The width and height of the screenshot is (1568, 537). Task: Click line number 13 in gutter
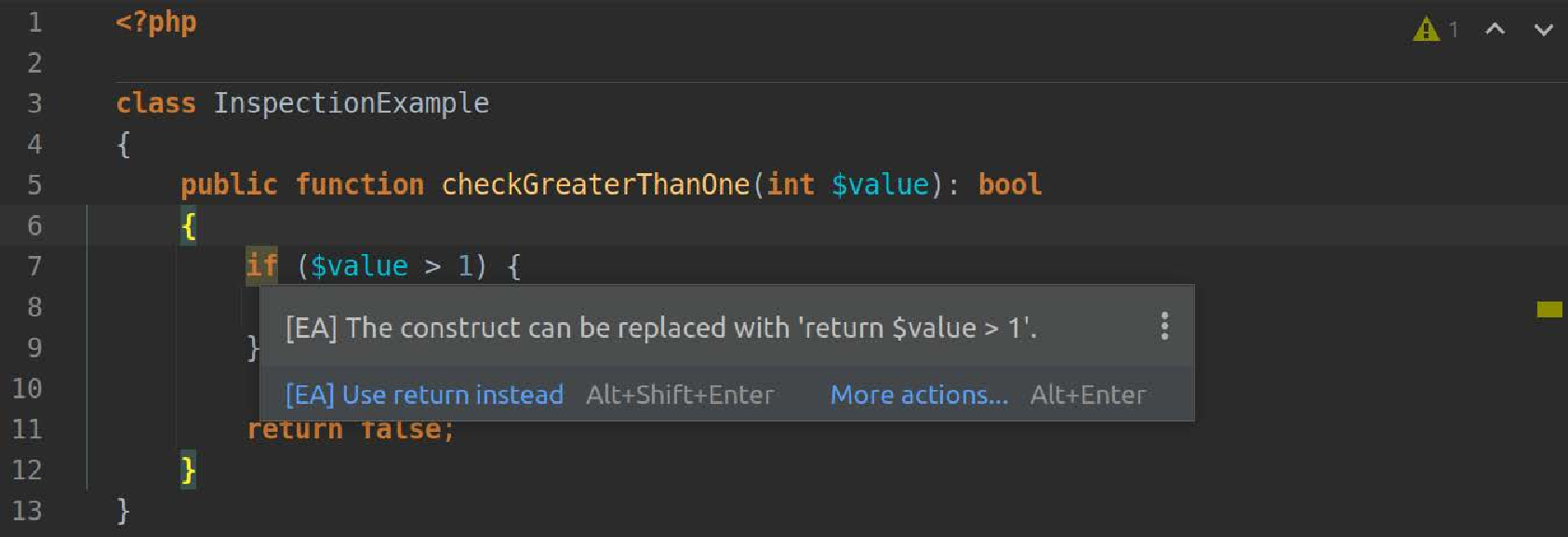[27, 511]
